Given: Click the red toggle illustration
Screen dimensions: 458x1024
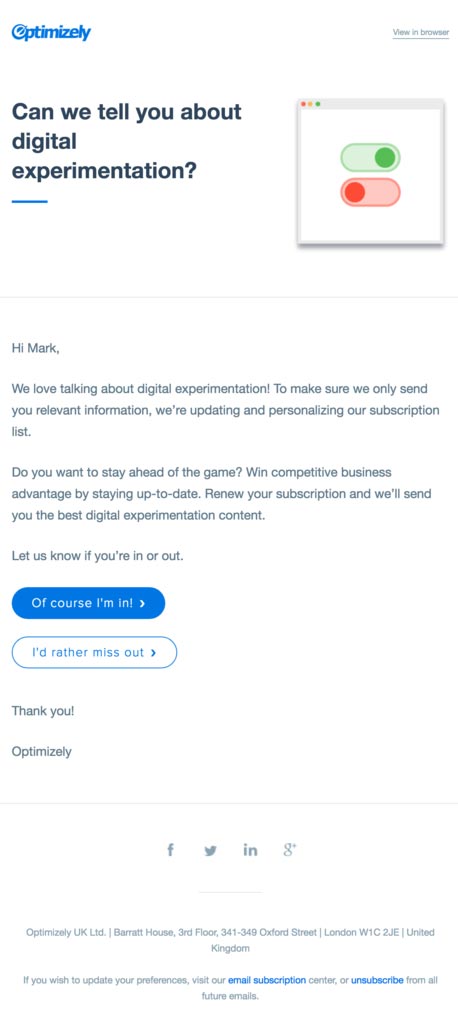Looking at the screenshot, I should pos(370,192).
